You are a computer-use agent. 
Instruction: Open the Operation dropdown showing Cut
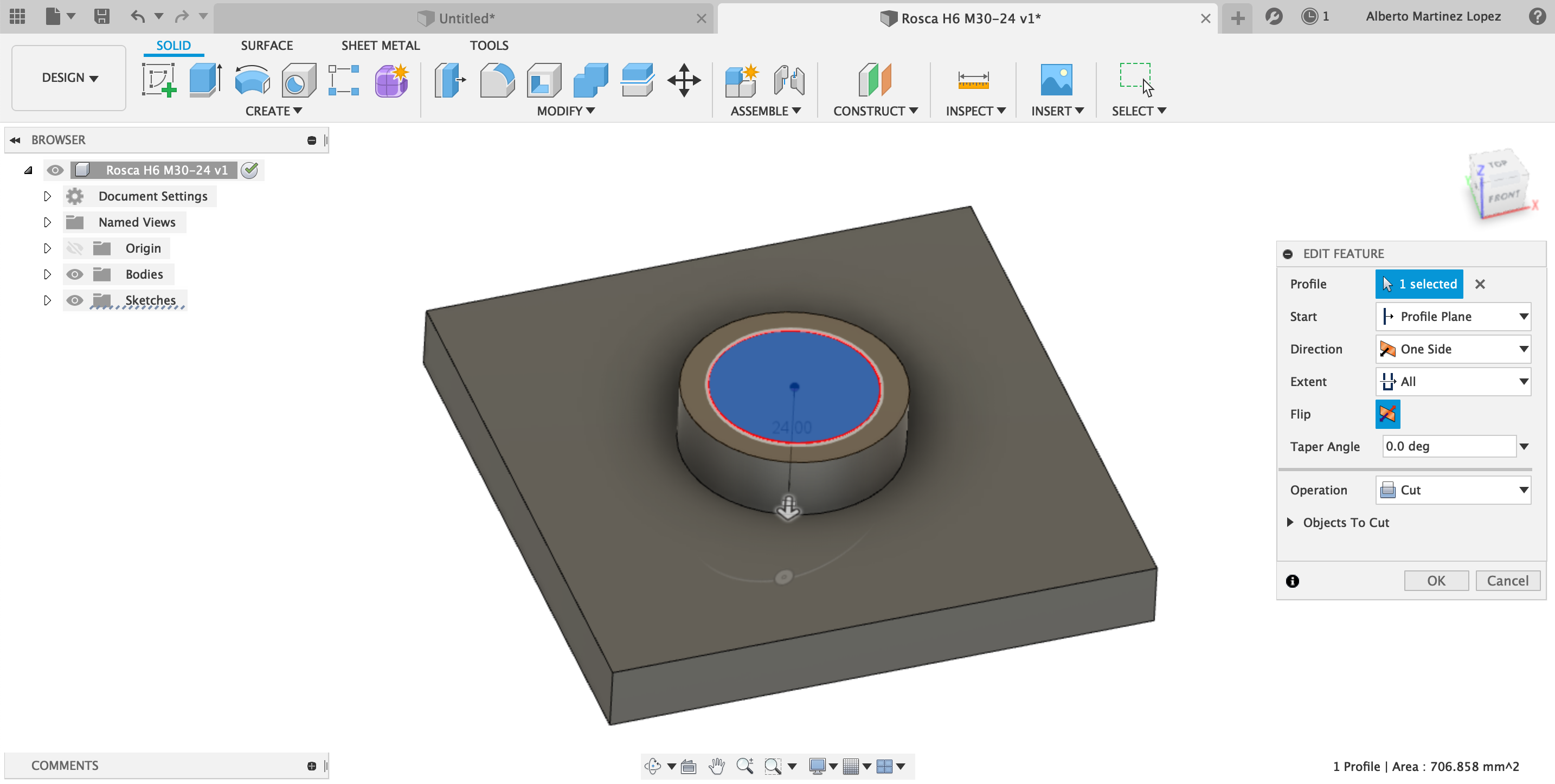coord(1453,490)
